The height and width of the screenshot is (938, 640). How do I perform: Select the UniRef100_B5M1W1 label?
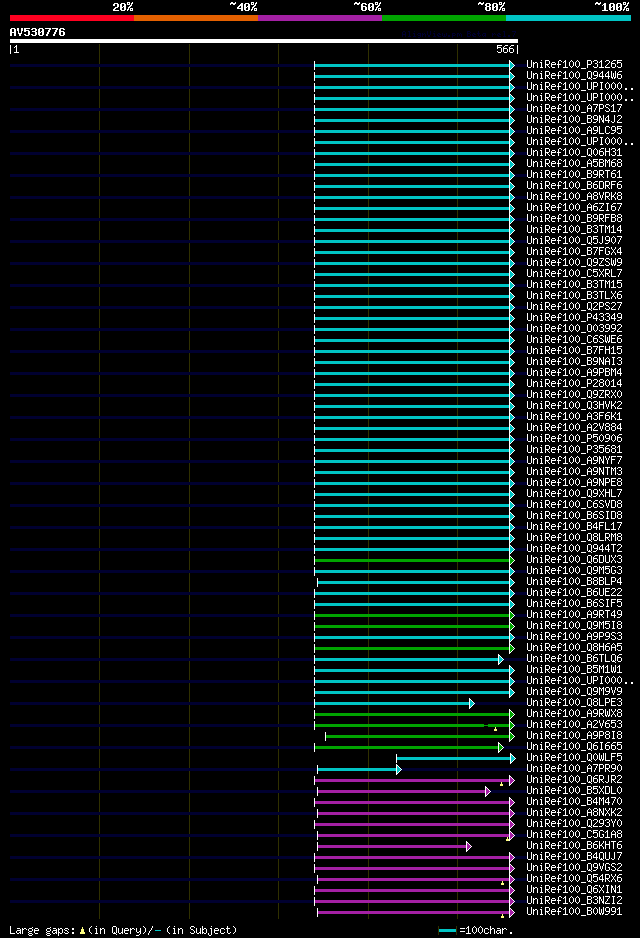pyautogui.click(x=574, y=669)
